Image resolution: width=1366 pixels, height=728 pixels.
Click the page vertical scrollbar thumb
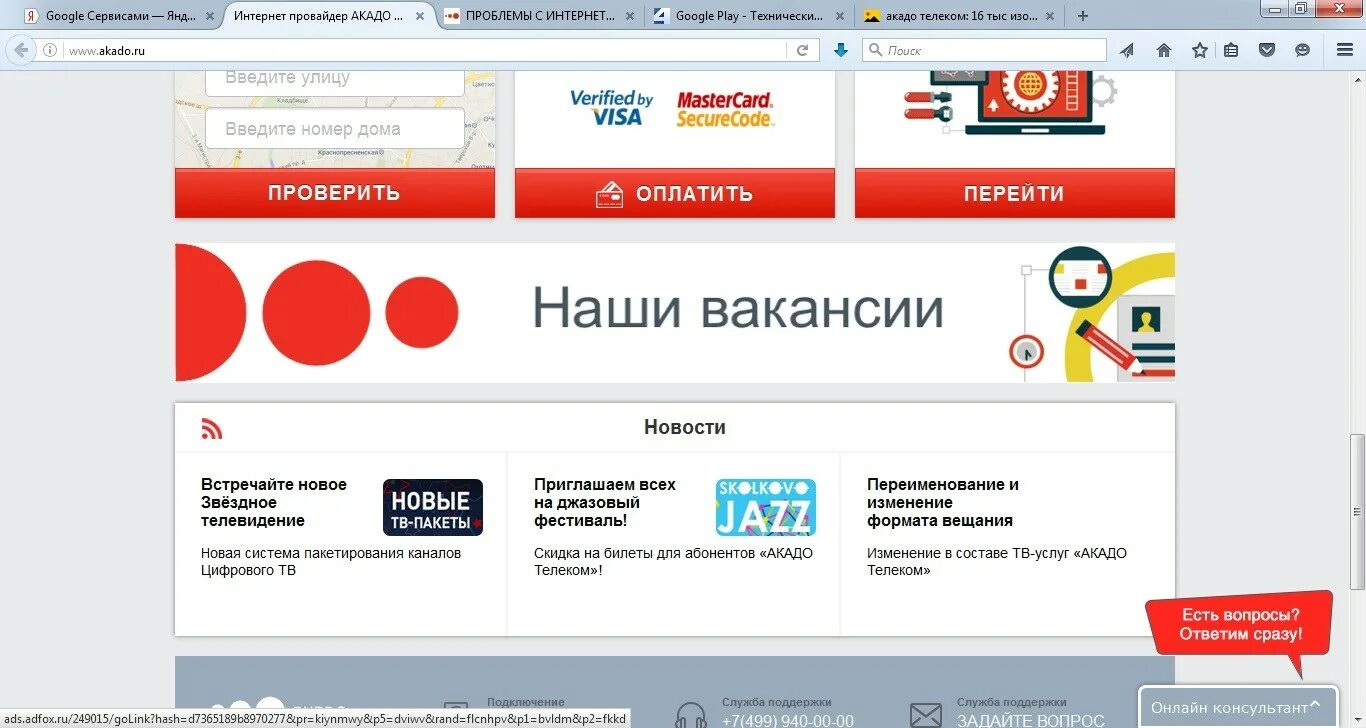1357,512
